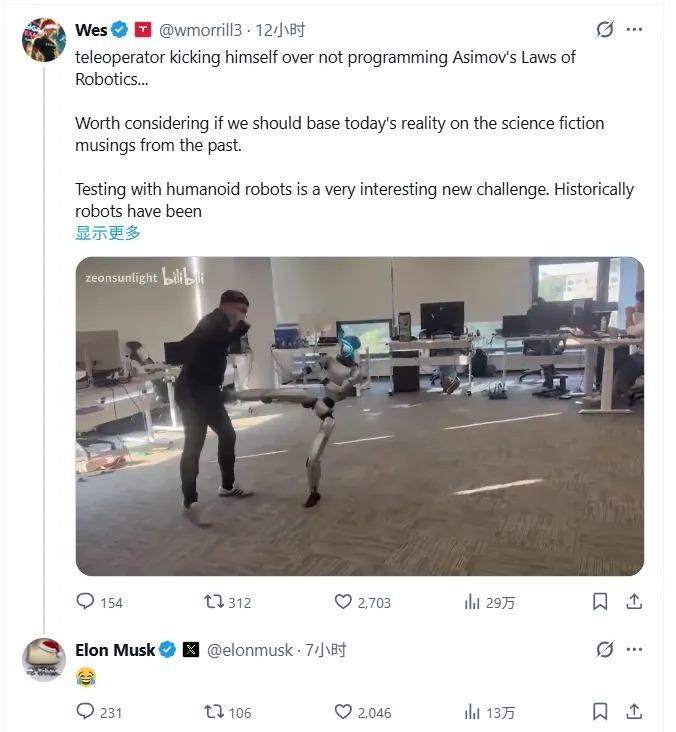Open Grok icon on Wes's post
The width and height of the screenshot is (676, 732).
[x=604, y=30]
